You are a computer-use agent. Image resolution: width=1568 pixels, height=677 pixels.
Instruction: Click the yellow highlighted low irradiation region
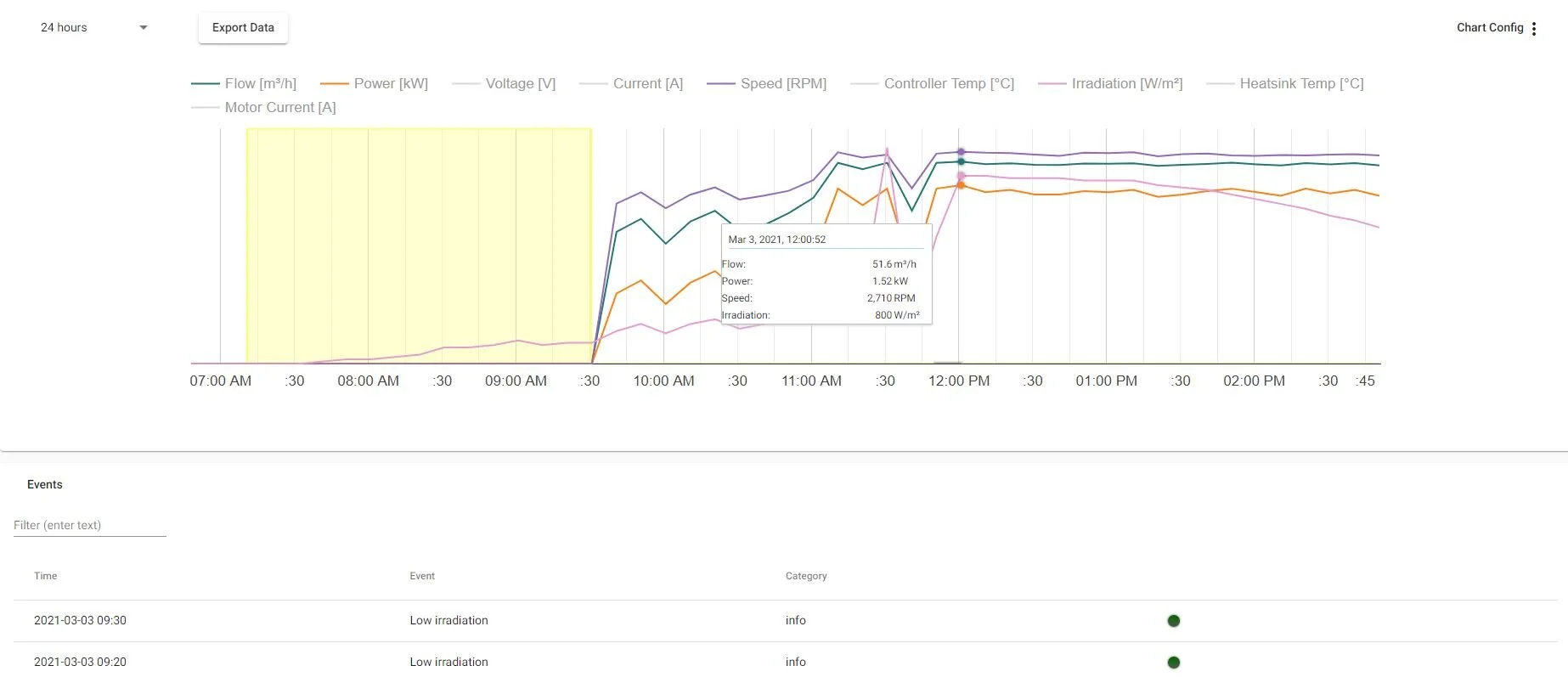tap(419, 245)
